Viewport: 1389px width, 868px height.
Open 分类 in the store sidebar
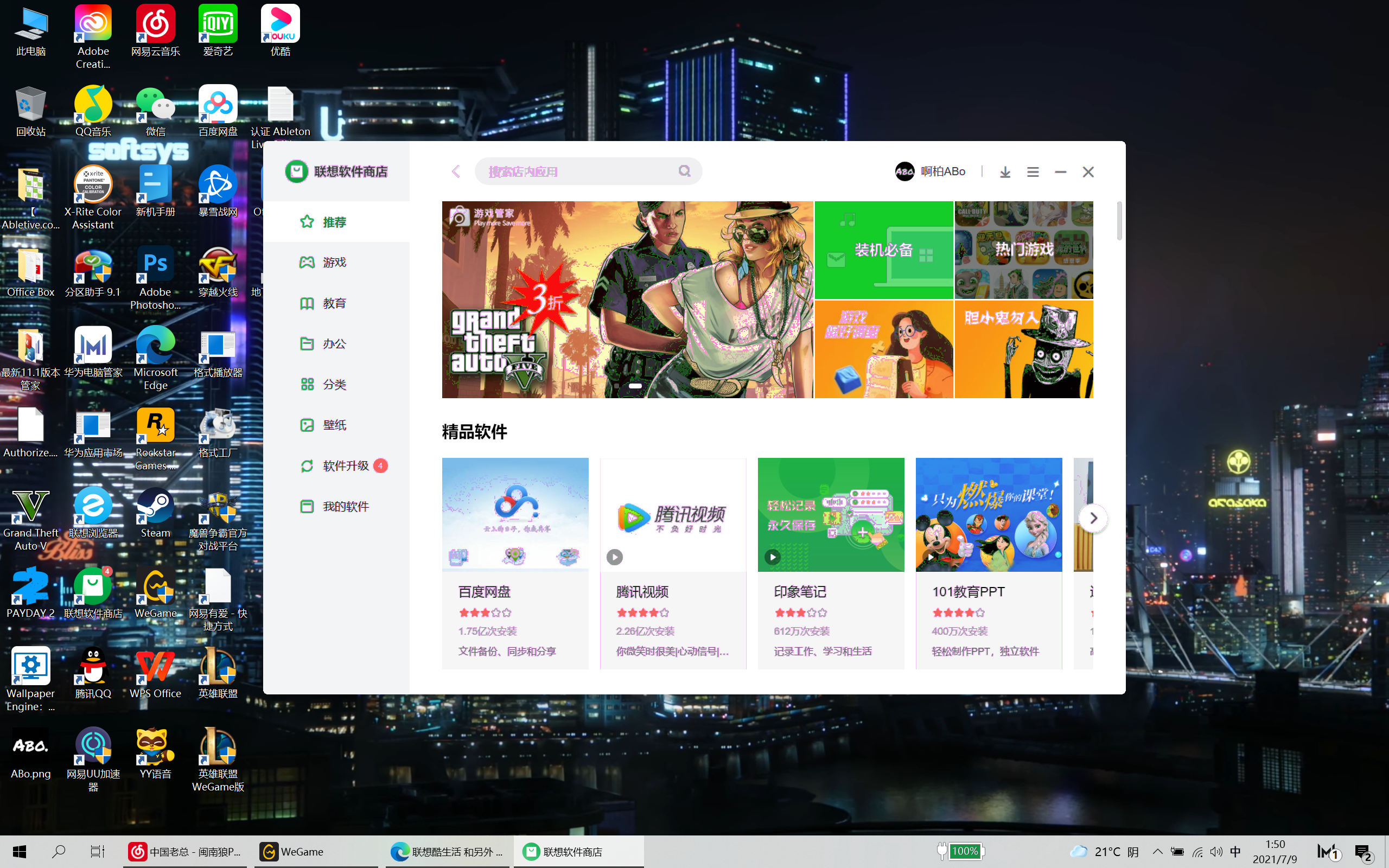(336, 385)
